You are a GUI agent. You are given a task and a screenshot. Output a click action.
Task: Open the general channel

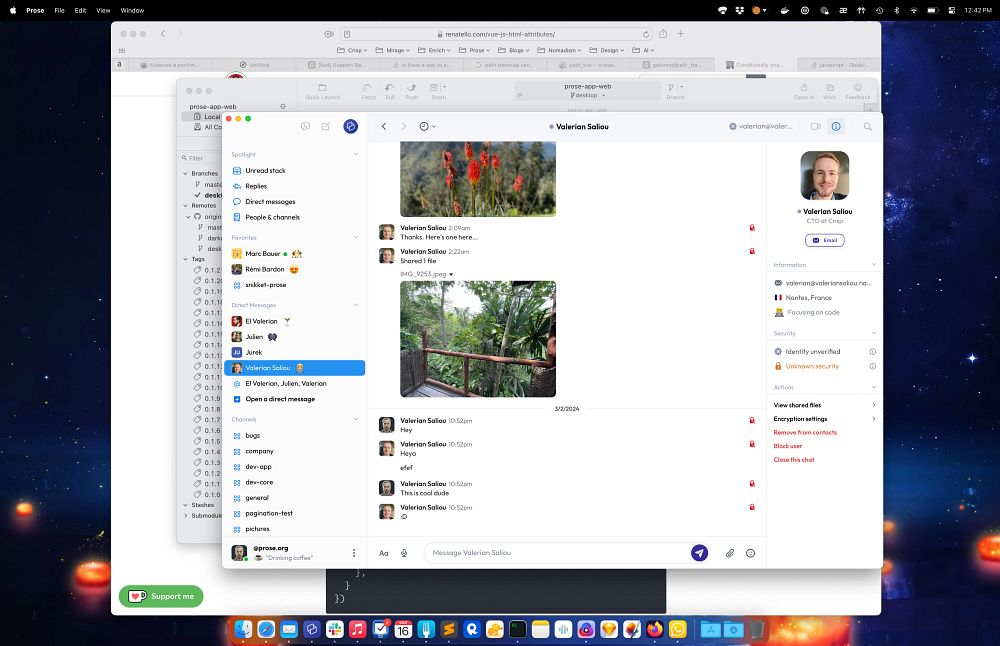(294, 498)
